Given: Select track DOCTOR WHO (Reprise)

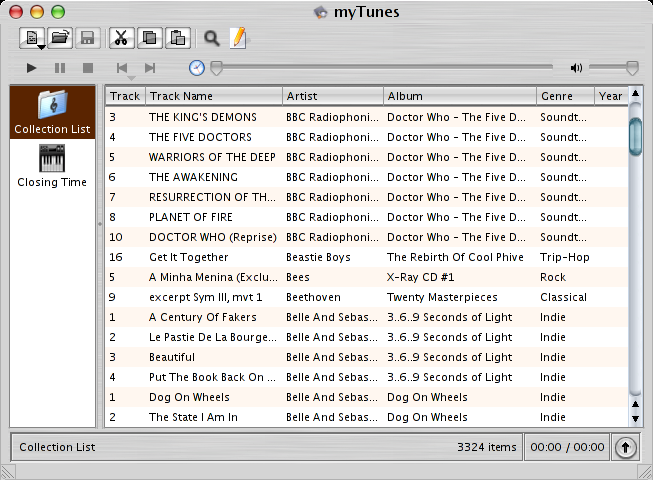Looking at the screenshot, I should tap(366, 237).
